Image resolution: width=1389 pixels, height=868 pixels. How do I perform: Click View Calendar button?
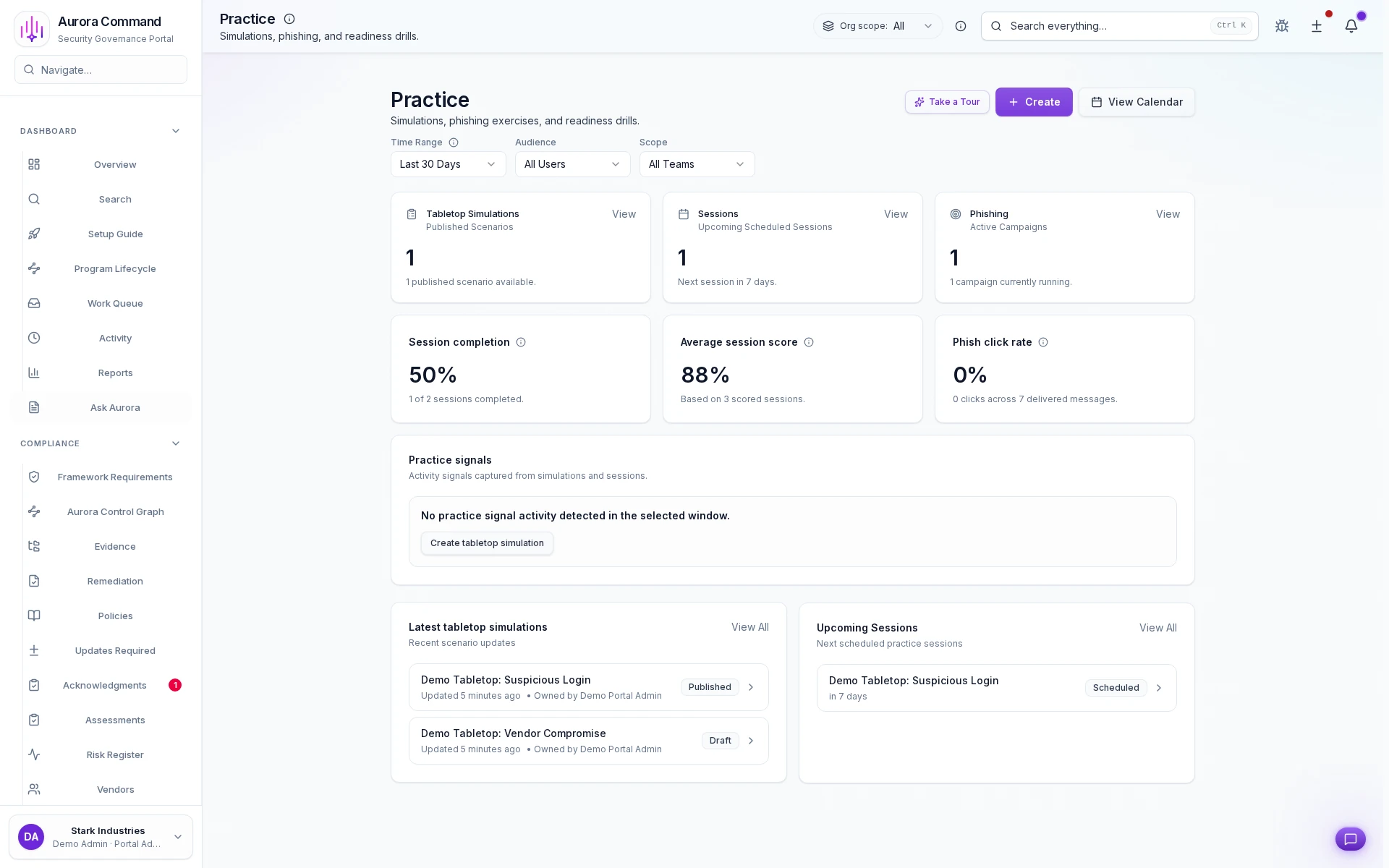tap(1137, 102)
